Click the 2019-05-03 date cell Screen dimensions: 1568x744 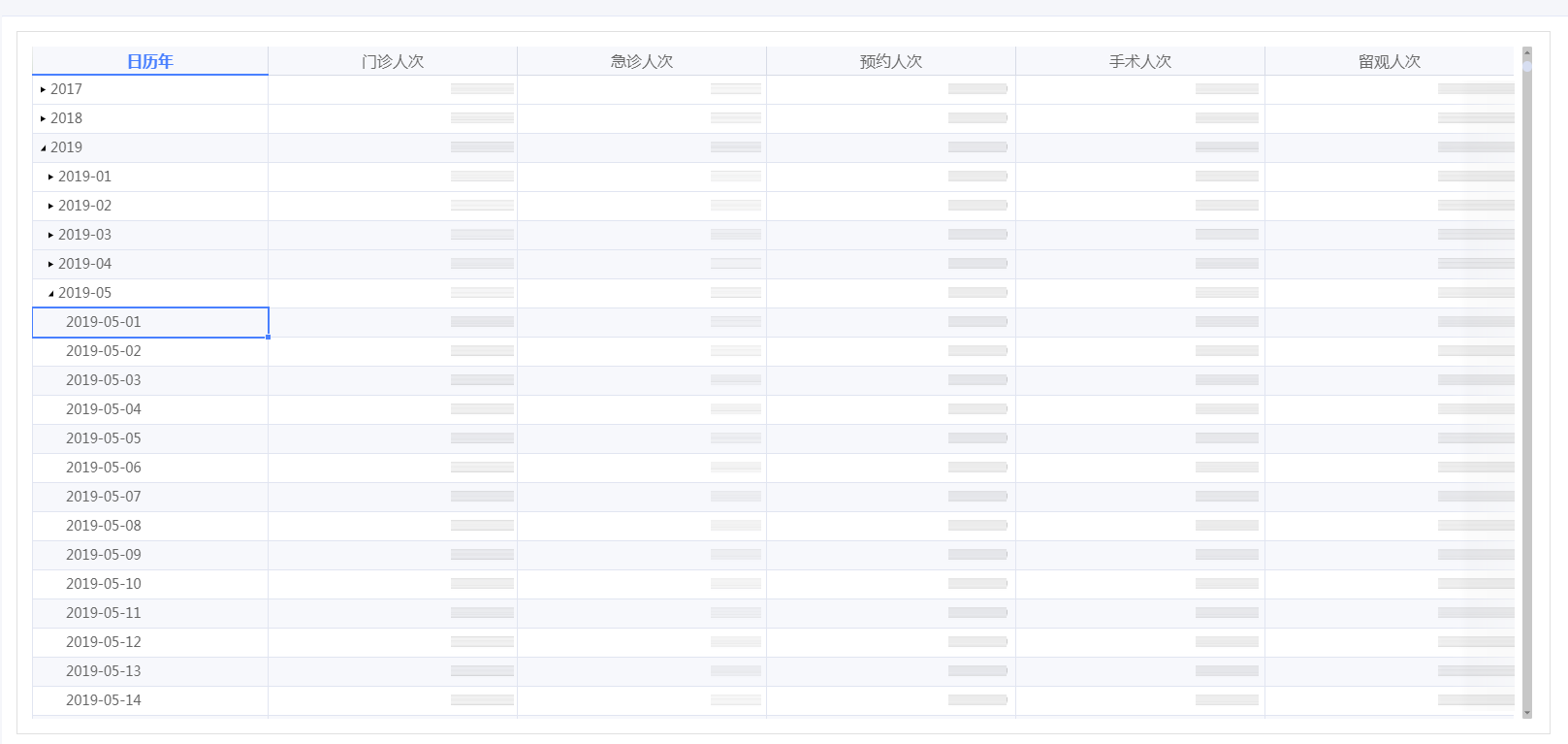click(150, 380)
